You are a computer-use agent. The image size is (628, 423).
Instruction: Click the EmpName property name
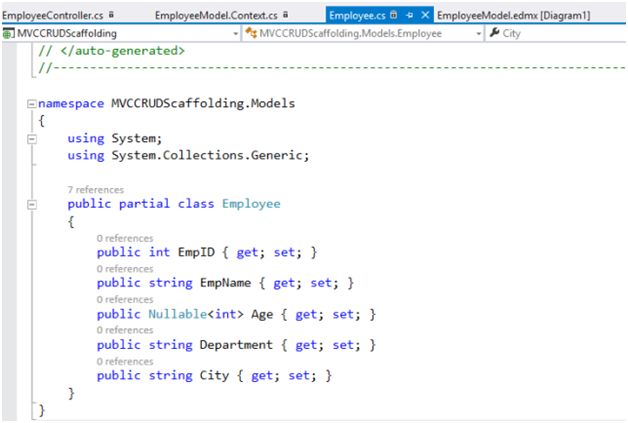point(225,283)
